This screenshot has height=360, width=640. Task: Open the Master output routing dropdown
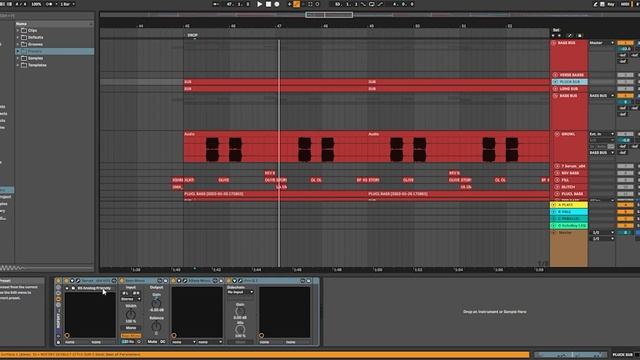coord(602,43)
